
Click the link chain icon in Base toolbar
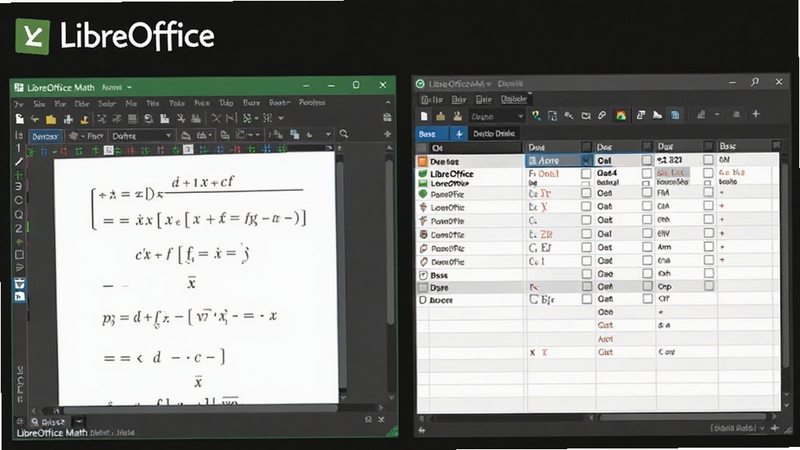pos(603,116)
